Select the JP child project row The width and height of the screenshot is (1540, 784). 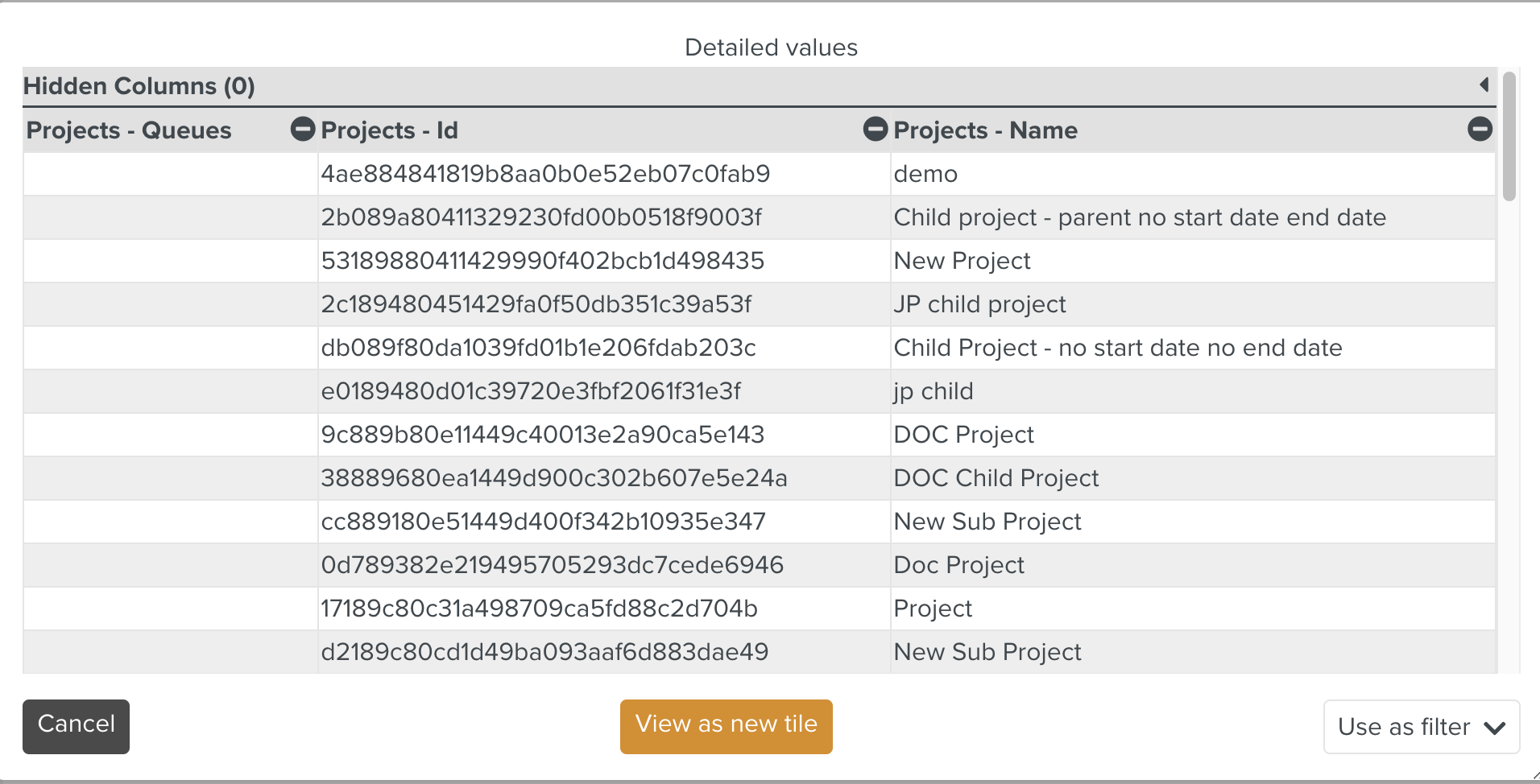coord(979,304)
